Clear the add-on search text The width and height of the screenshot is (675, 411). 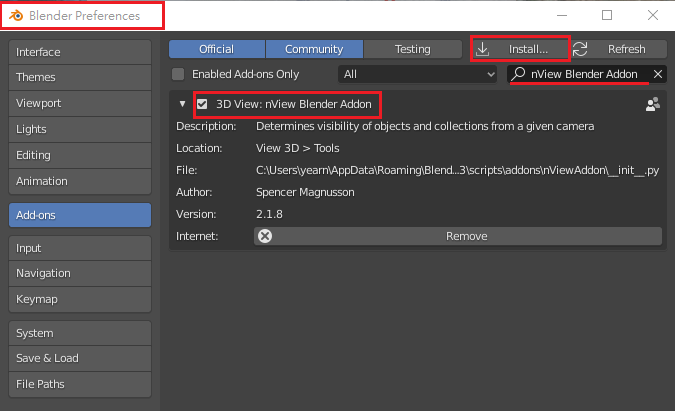658,74
